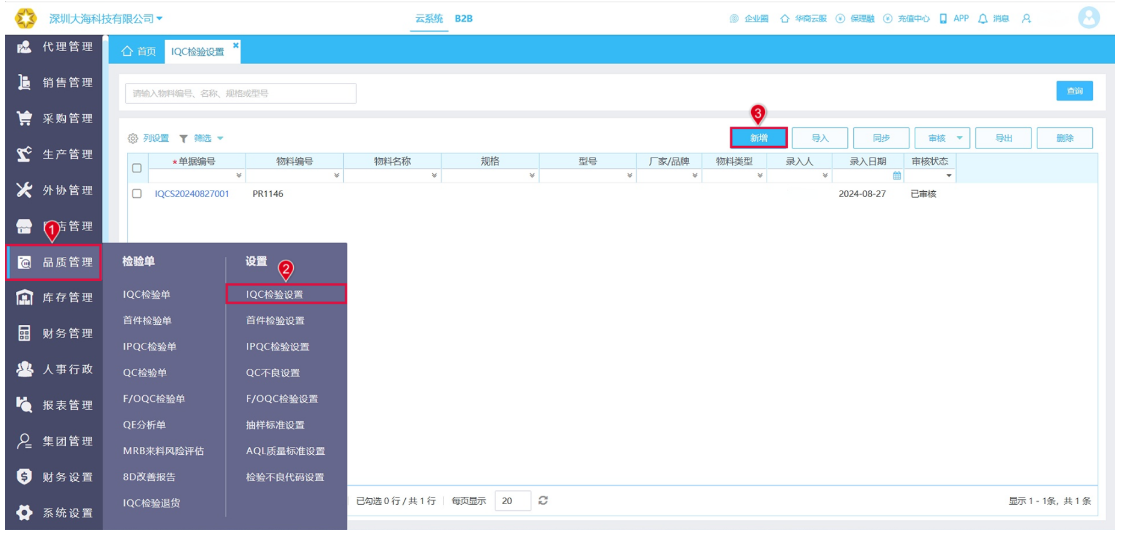Choose QE分析单 menu entry
Image resolution: width=1123 pixels, height=537 pixels.
point(144,425)
